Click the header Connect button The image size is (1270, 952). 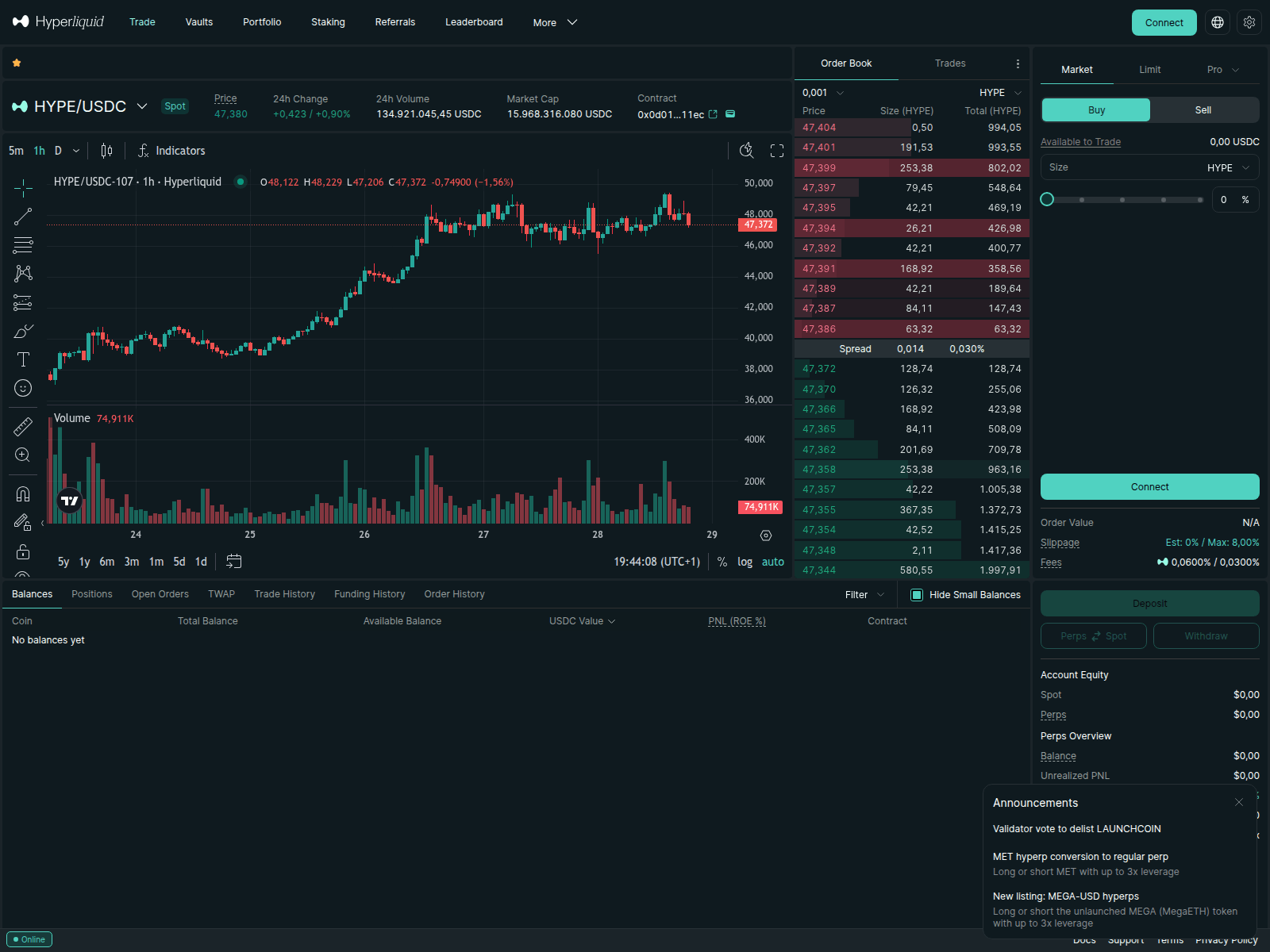[1164, 22]
